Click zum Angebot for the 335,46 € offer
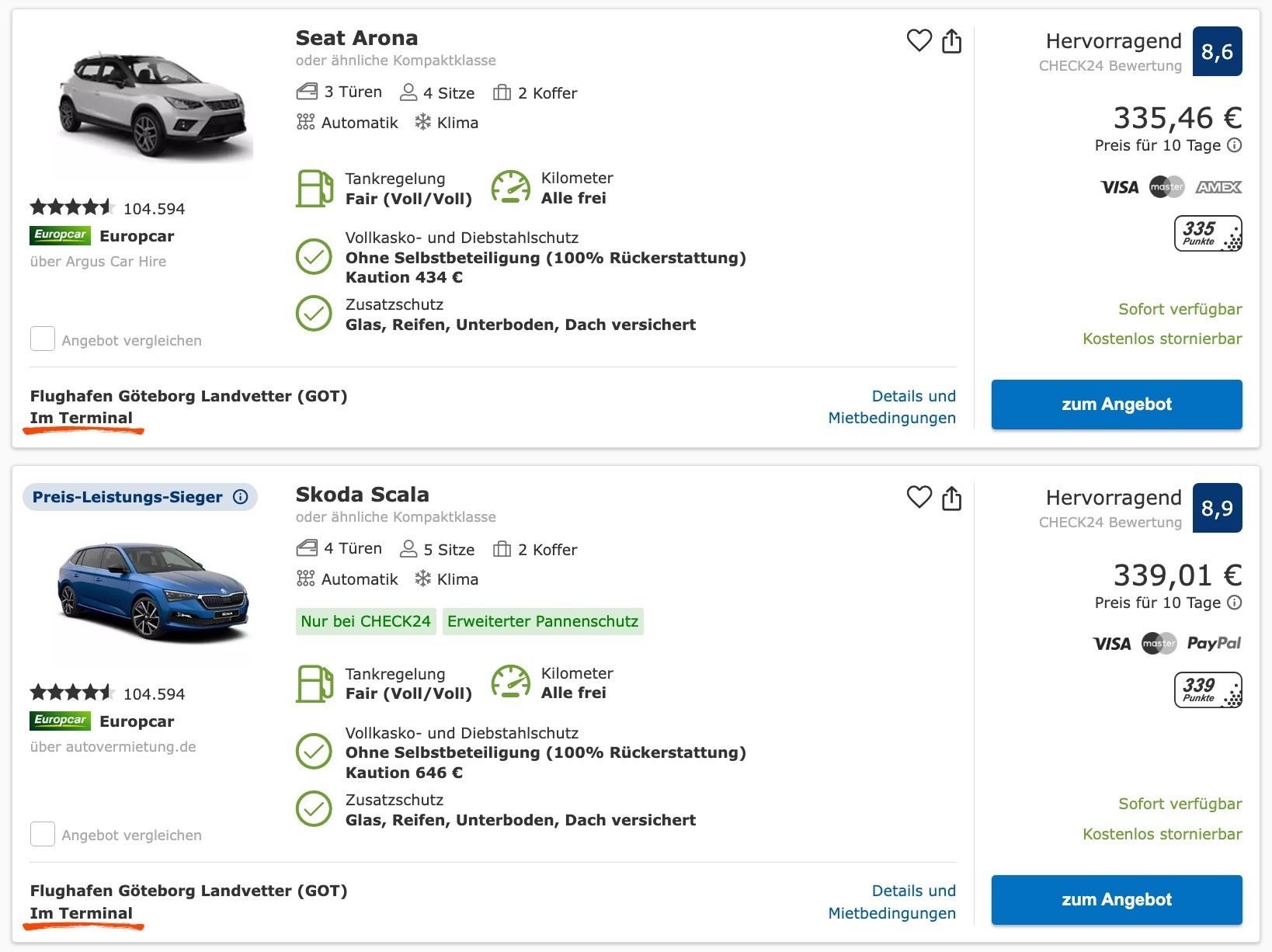The width and height of the screenshot is (1272, 952). 1117,404
